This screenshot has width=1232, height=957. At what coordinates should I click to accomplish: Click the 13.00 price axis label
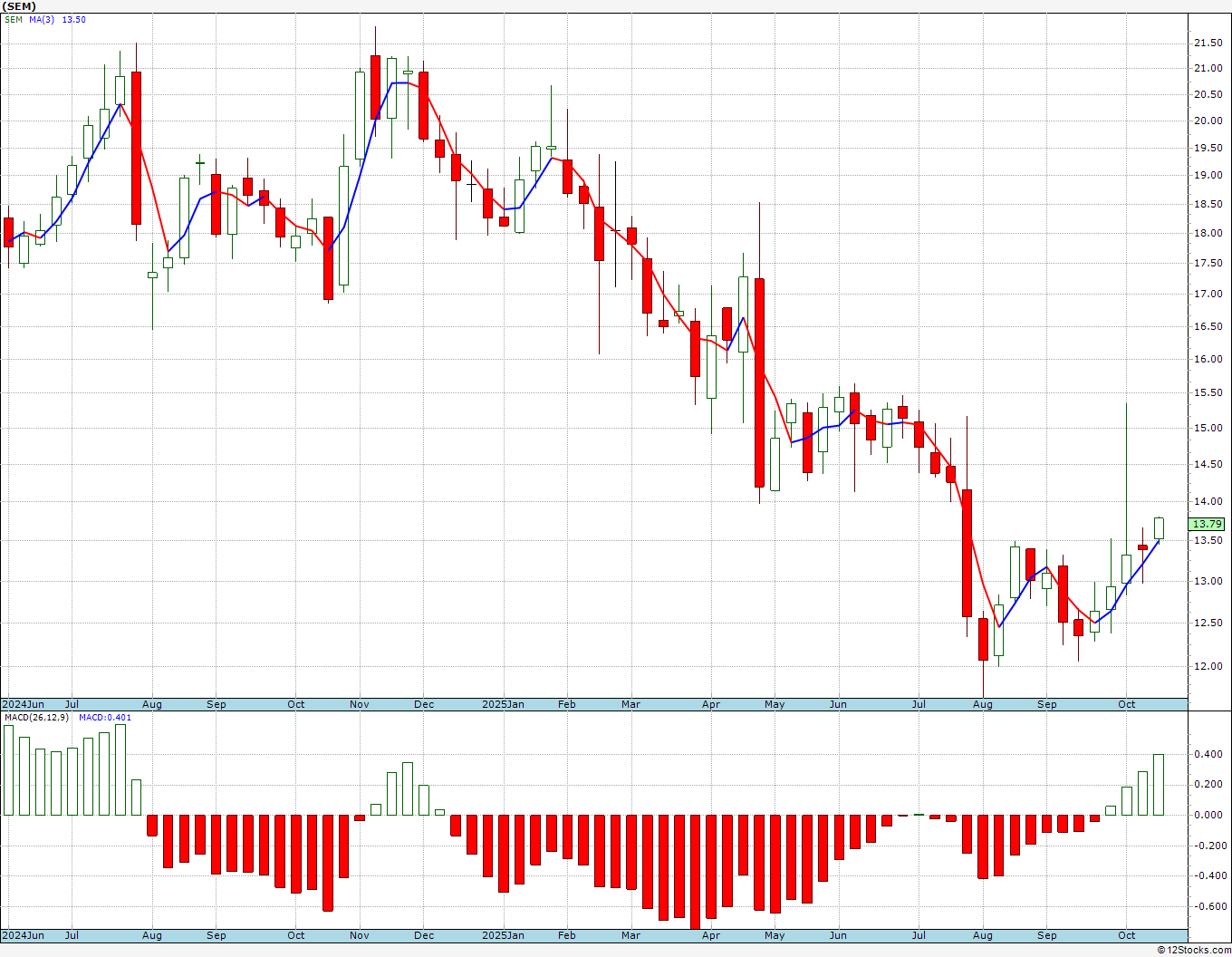[1207, 582]
